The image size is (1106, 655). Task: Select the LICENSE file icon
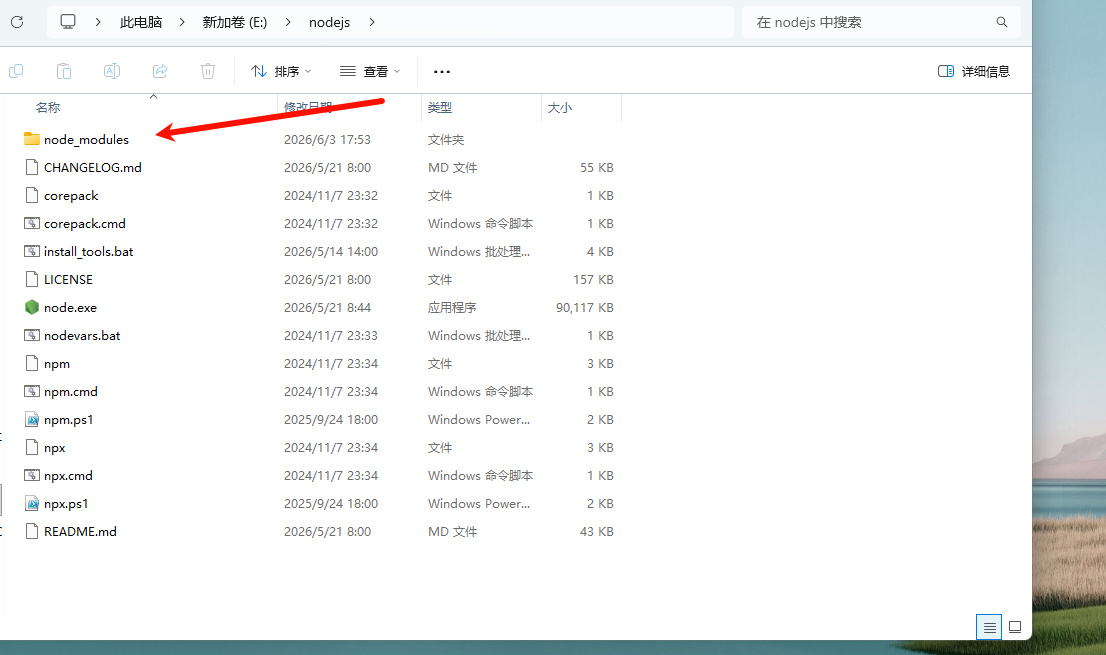coord(32,279)
